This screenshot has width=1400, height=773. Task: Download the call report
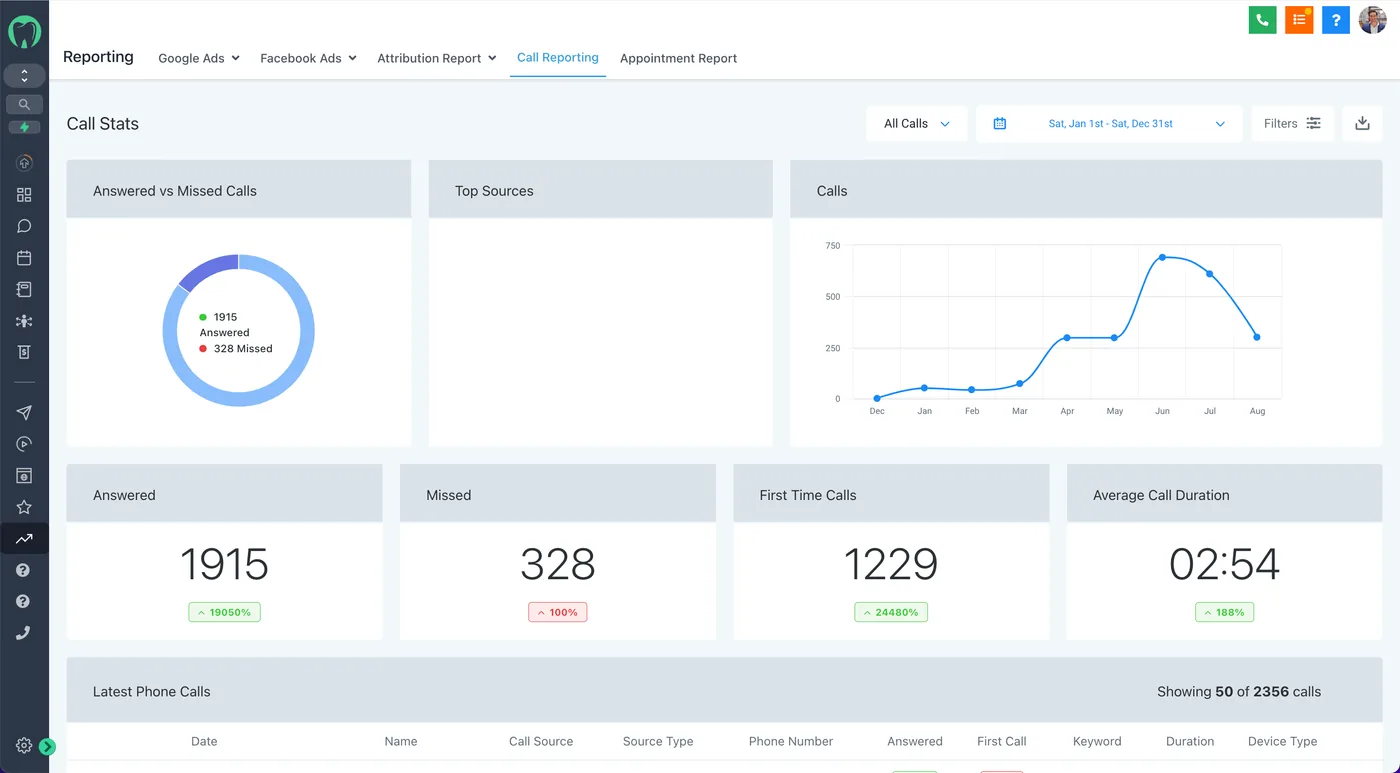coord(1362,124)
